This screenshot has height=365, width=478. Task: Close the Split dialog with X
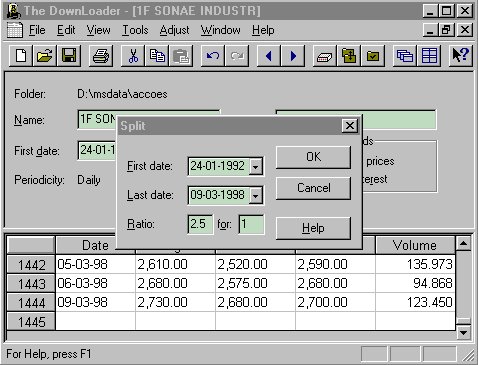click(350, 126)
